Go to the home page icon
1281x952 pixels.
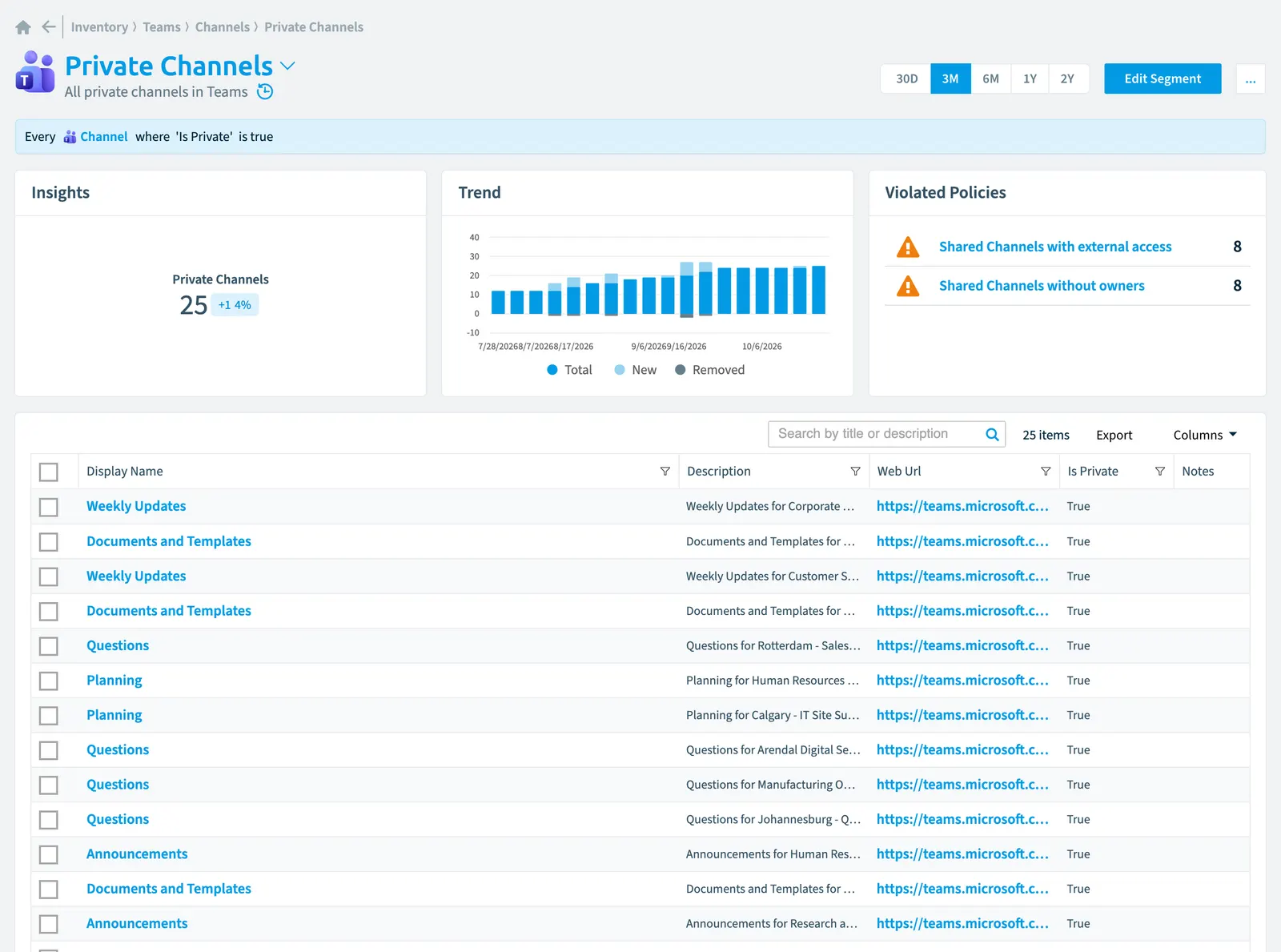[23, 27]
